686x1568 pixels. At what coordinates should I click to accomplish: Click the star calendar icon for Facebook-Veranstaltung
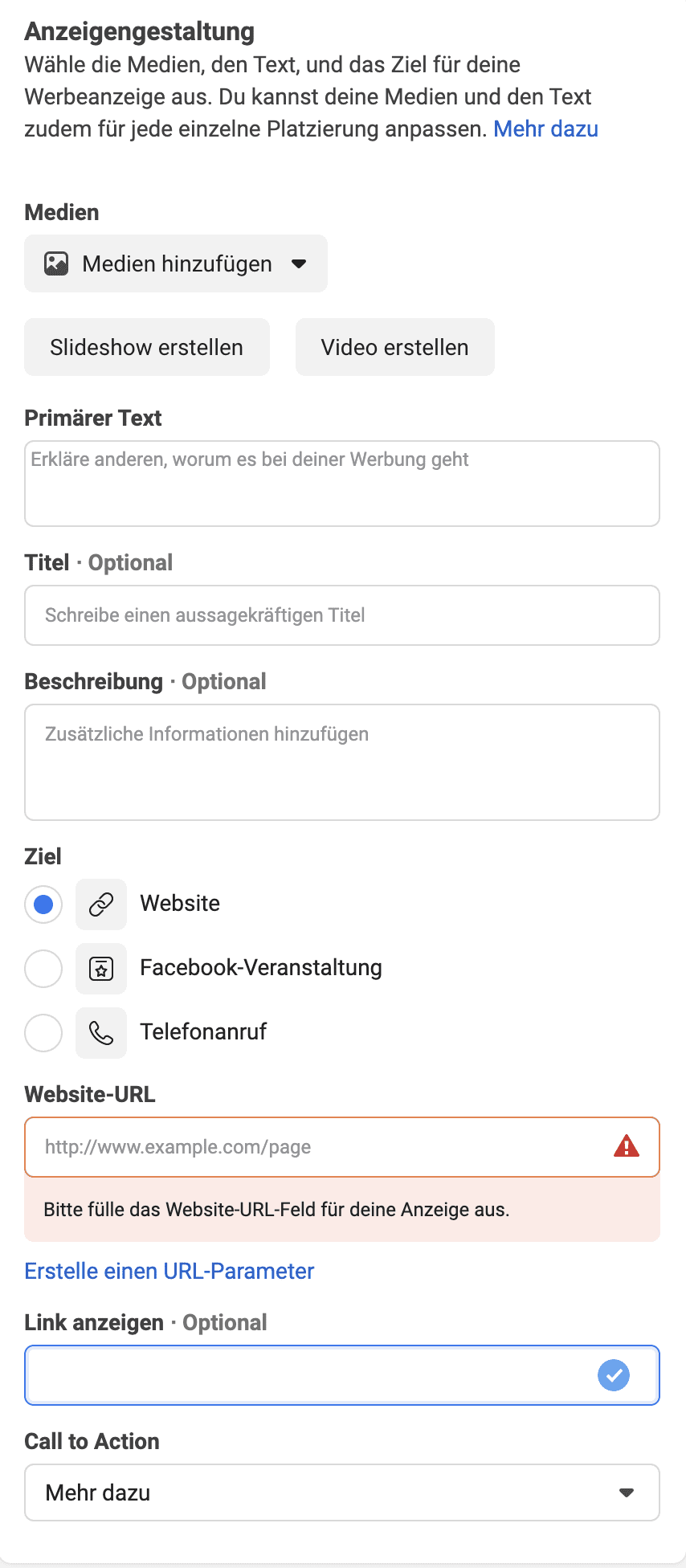pos(101,969)
